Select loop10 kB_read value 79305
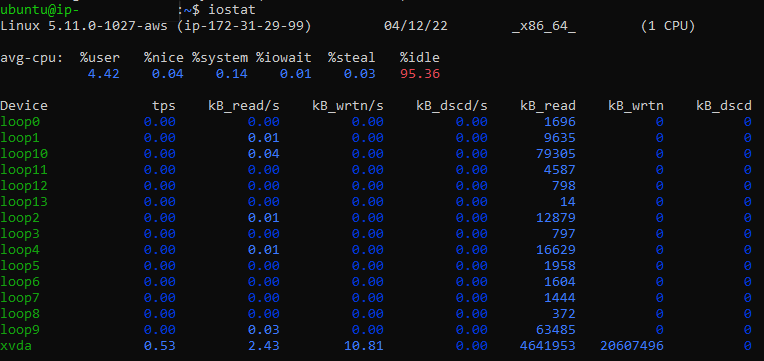 tap(556, 154)
